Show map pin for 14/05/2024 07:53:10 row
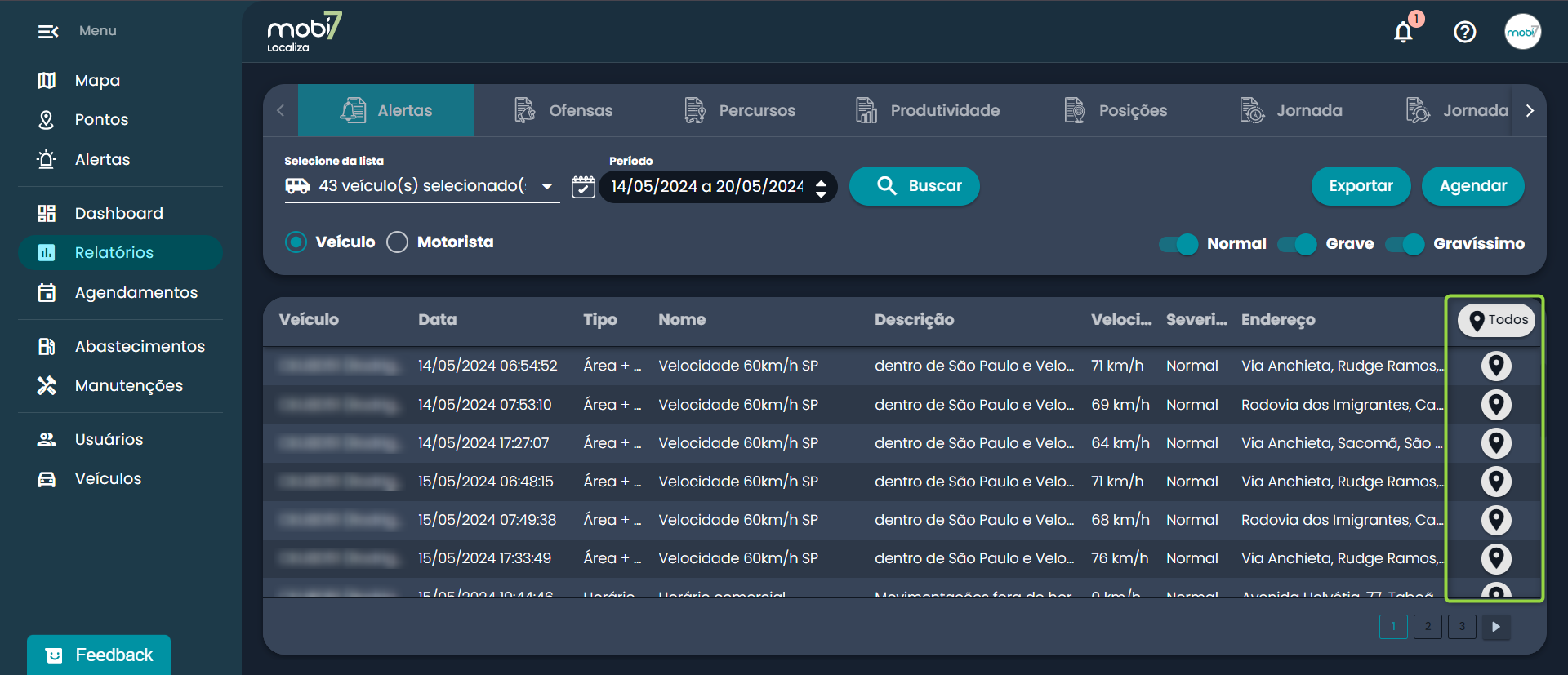 click(x=1496, y=405)
